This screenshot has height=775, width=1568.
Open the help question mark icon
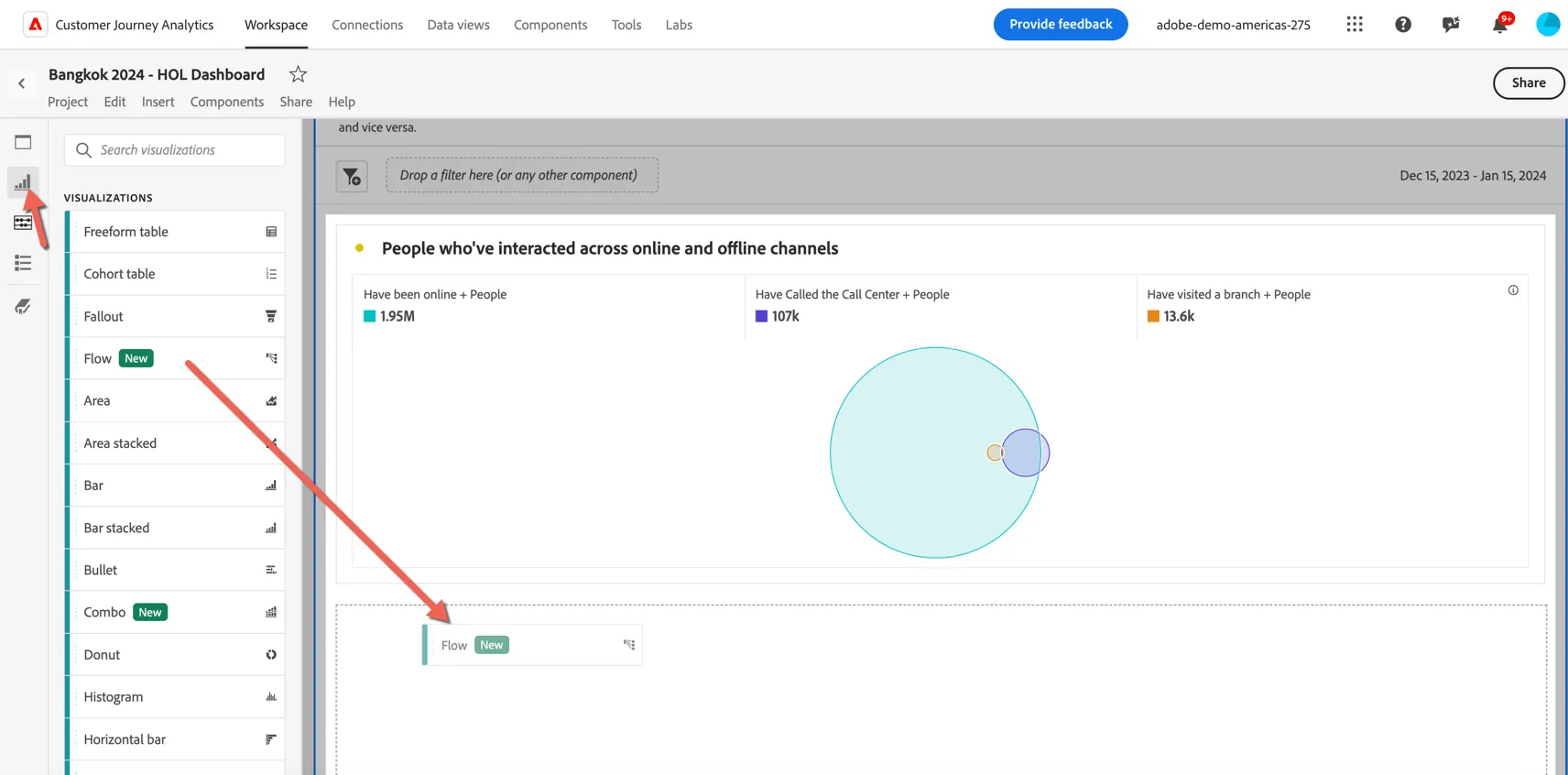tap(1403, 25)
